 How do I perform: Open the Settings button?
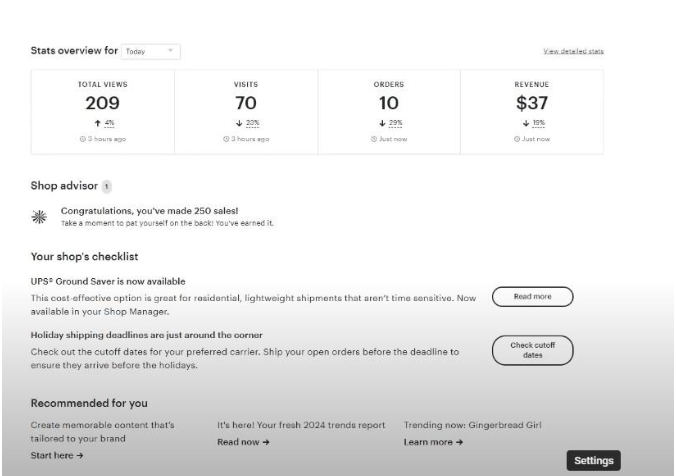594,460
